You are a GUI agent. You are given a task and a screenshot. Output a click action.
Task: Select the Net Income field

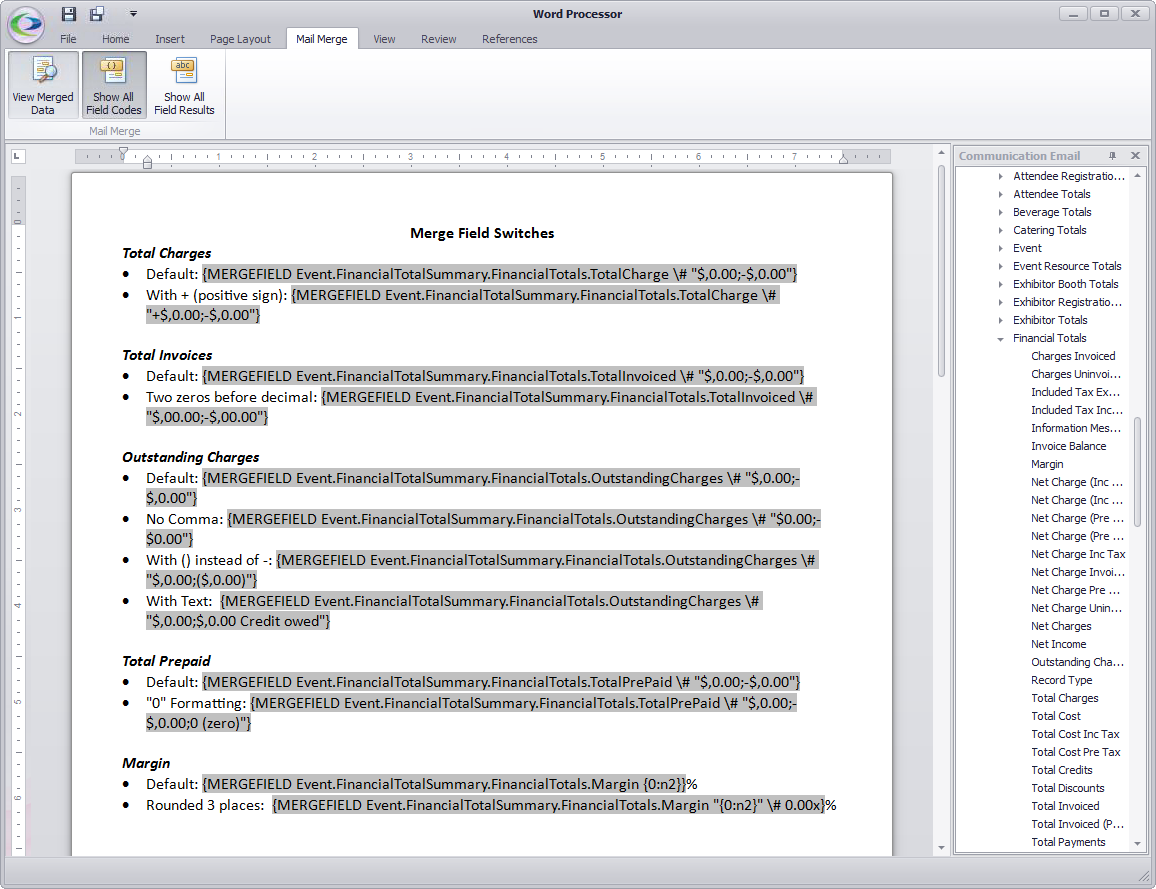click(1058, 644)
